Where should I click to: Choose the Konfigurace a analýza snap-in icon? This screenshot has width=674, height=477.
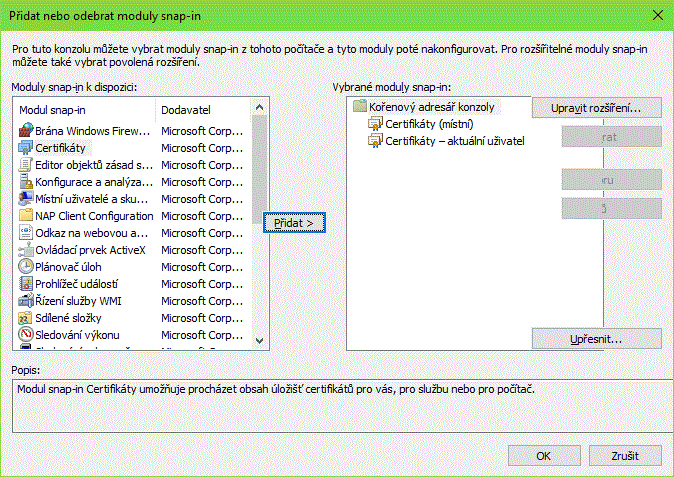[x=27, y=182]
